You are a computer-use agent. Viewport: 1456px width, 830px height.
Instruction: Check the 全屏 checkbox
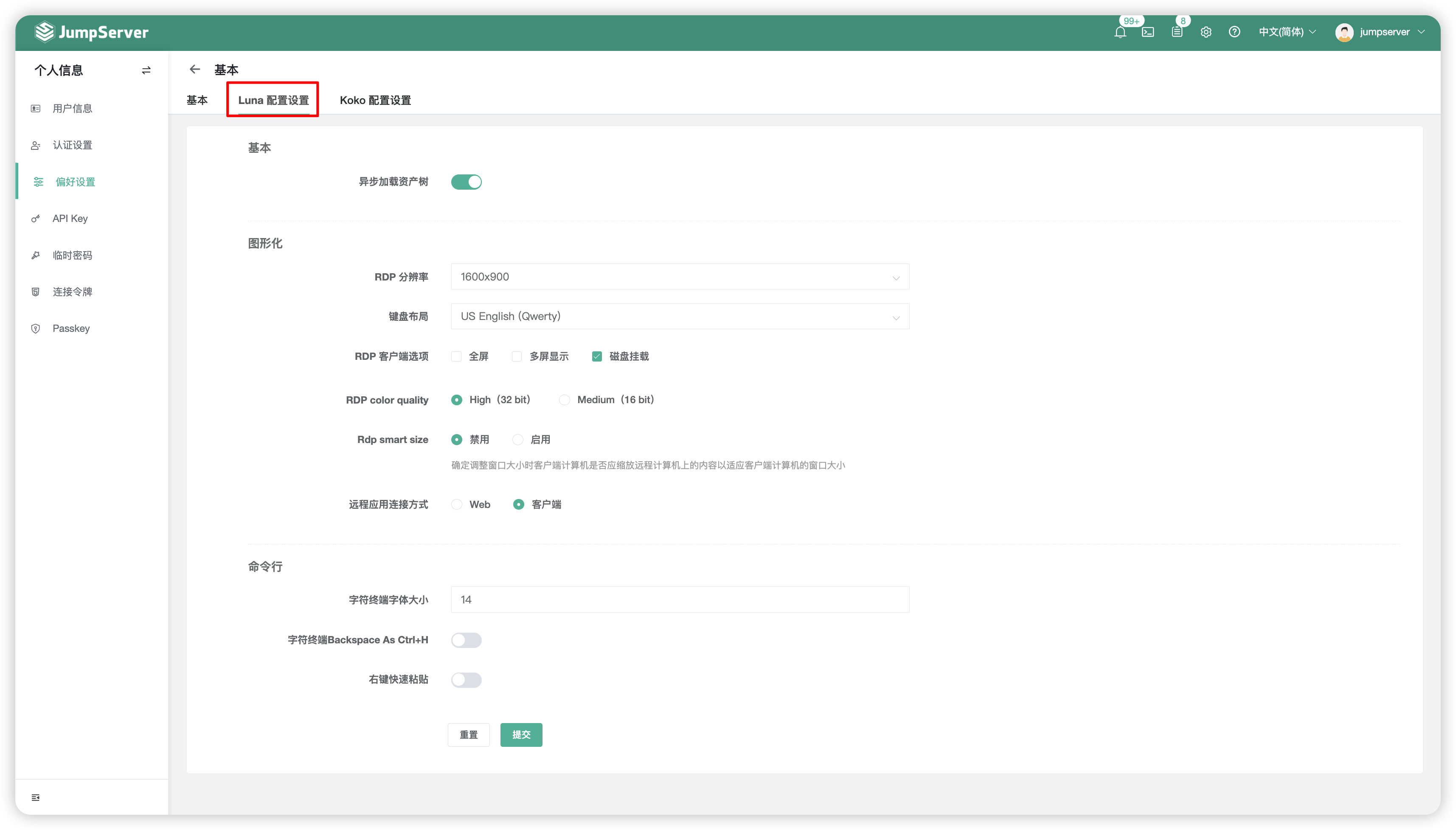456,356
